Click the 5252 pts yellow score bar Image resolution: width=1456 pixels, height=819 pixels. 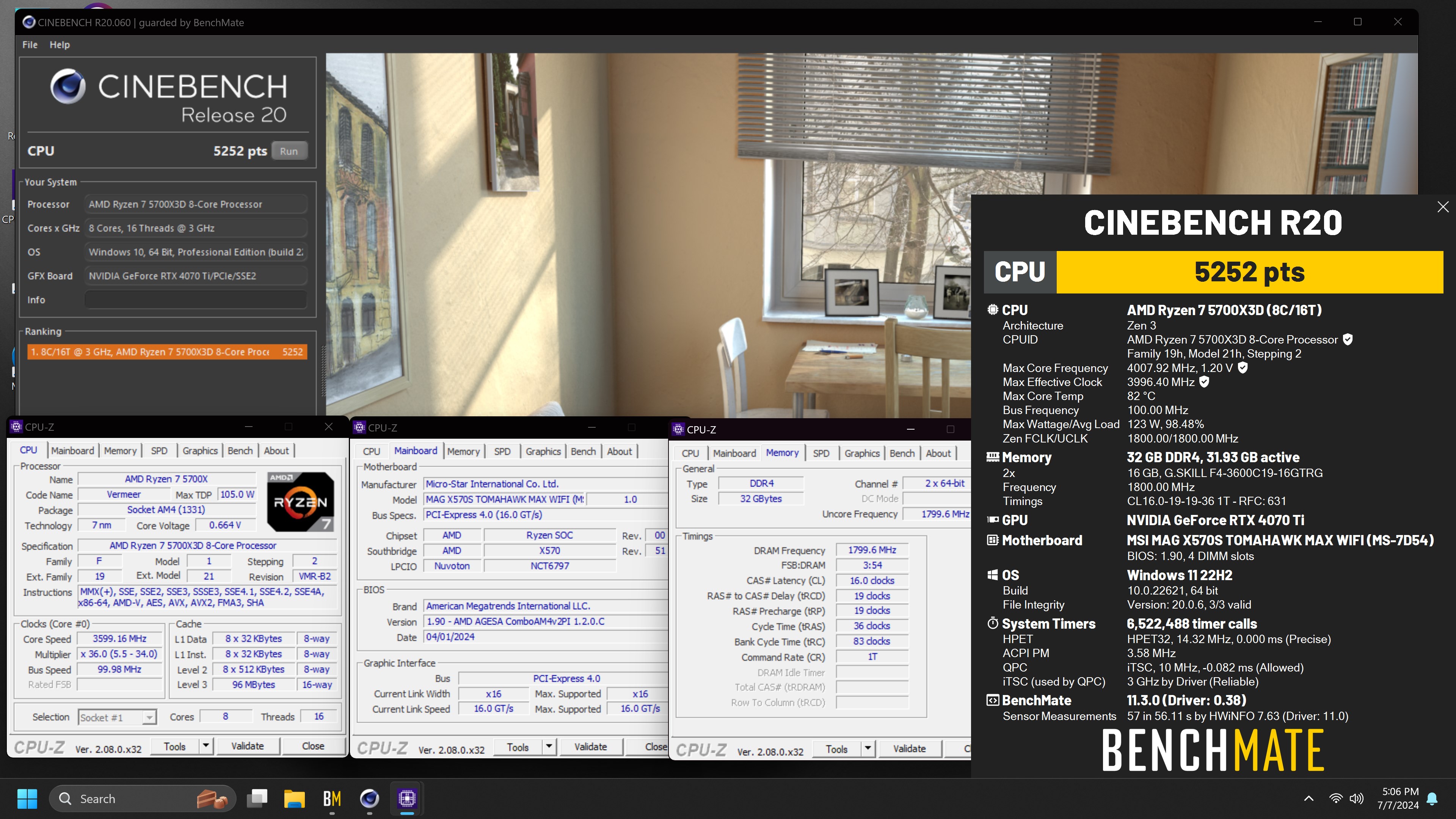(1250, 272)
